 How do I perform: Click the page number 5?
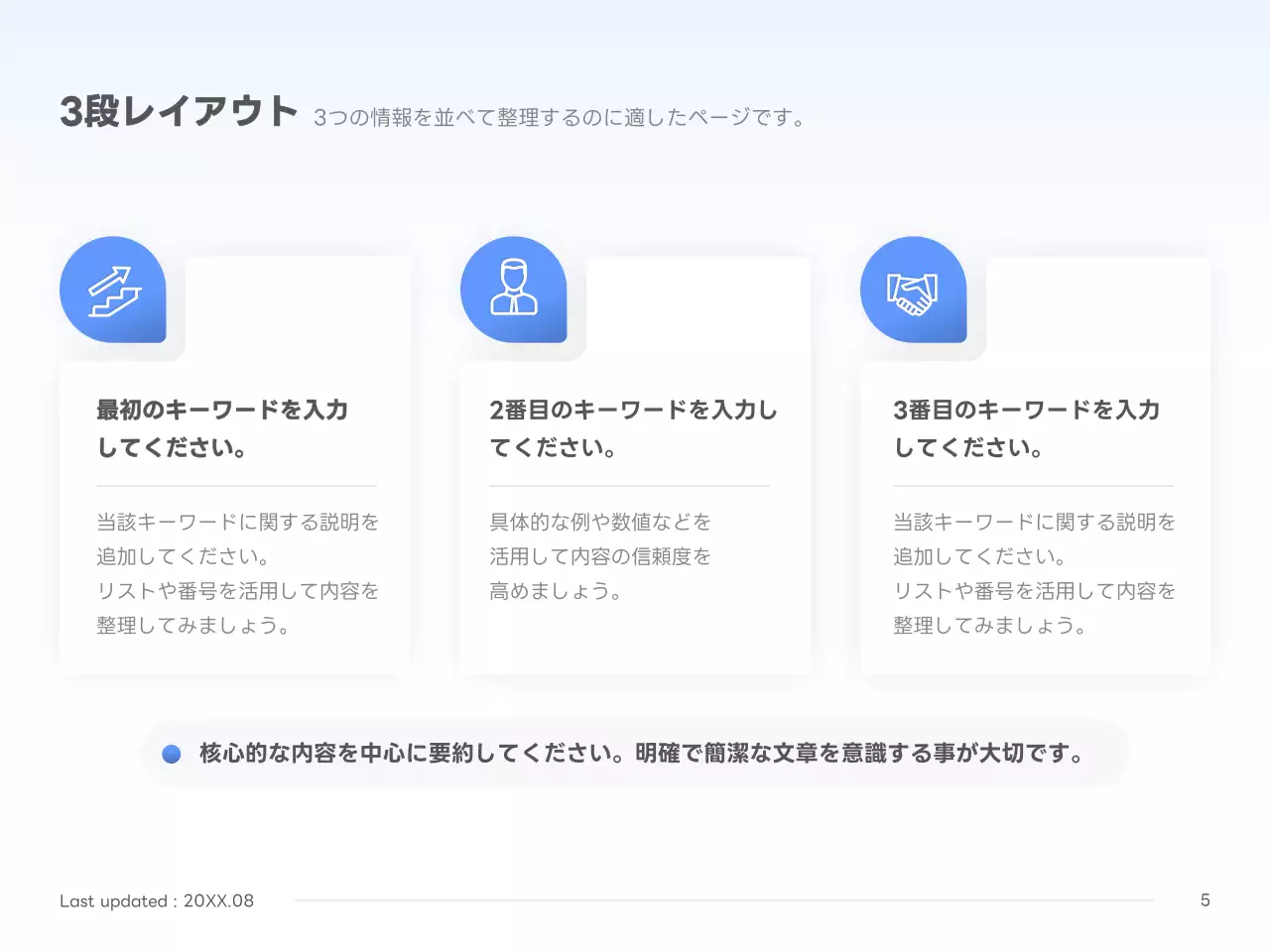point(1205,900)
